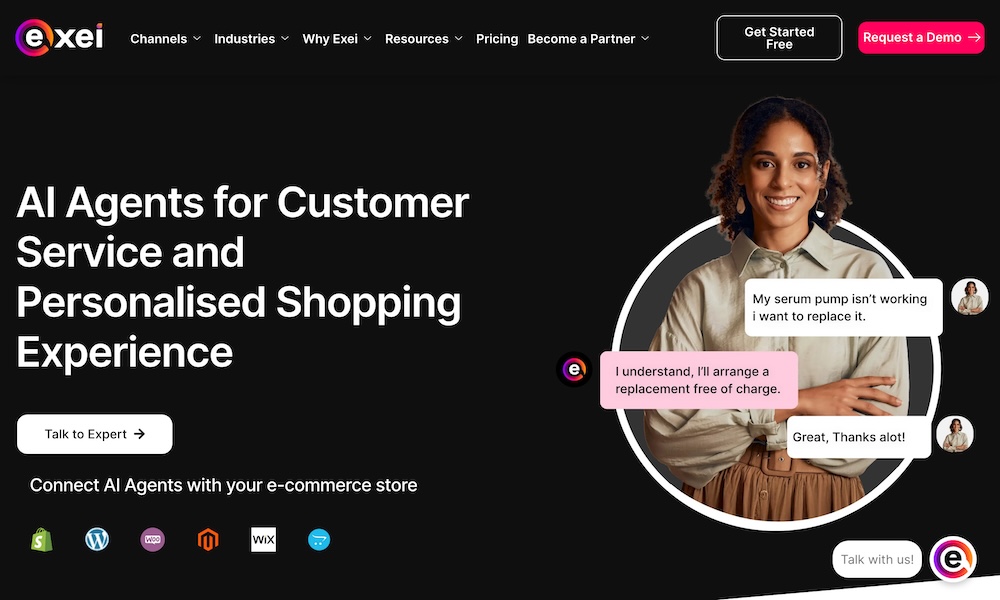Image resolution: width=1000 pixels, height=600 pixels.
Task: Open the Resources dropdown menu
Action: click(424, 39)
